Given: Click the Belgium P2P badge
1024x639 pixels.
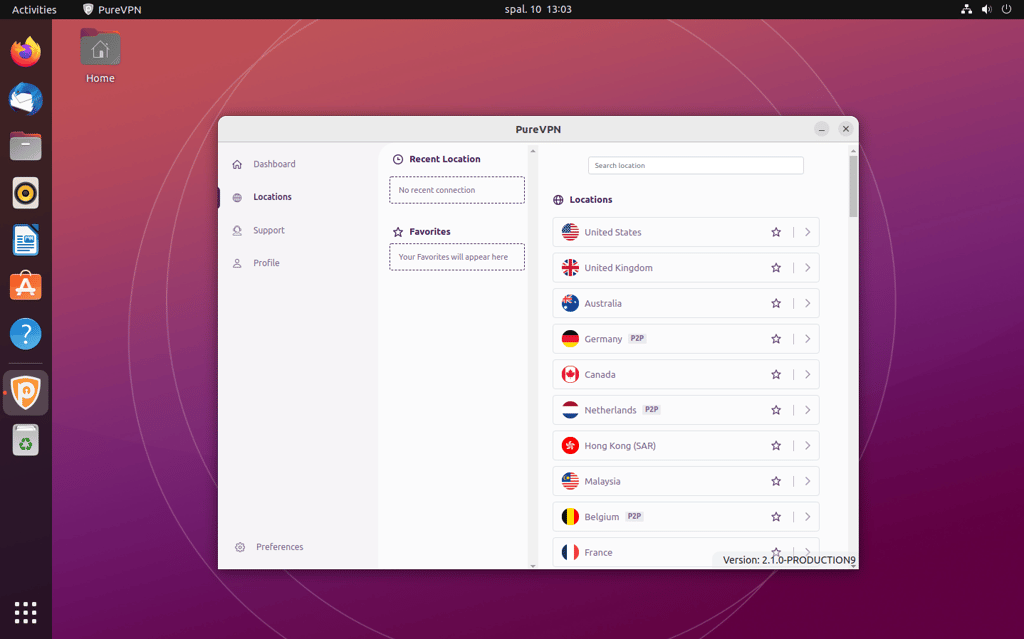Looking at the screenshot, I should coord(634,516).
